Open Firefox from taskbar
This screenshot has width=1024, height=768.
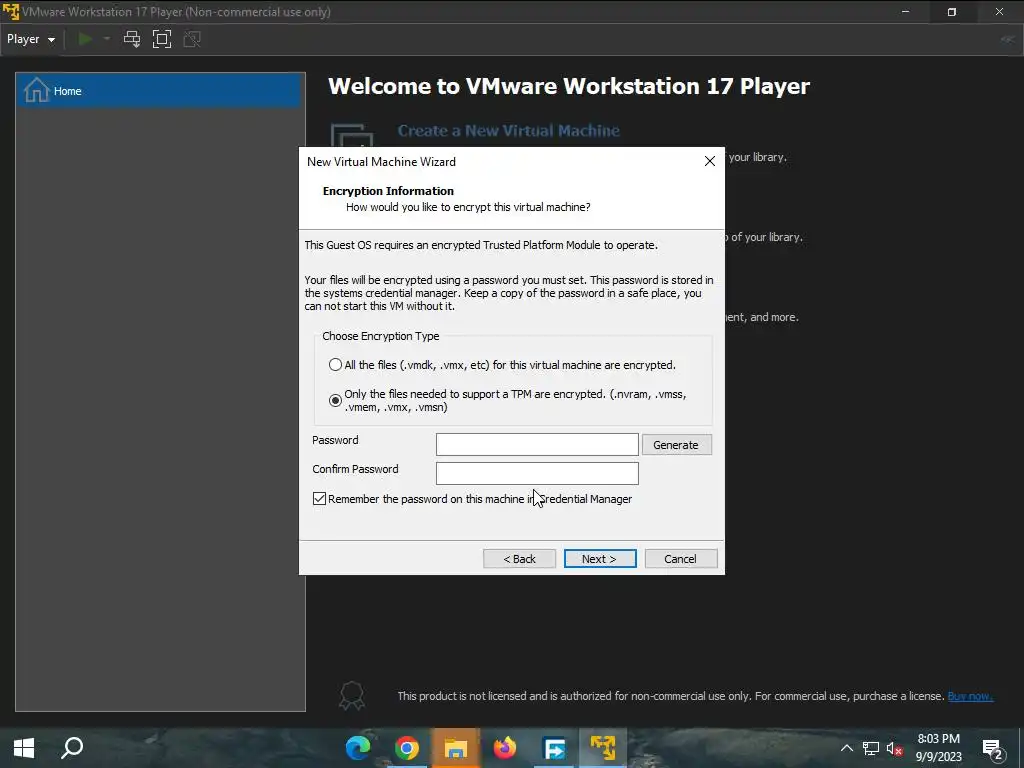505,748
